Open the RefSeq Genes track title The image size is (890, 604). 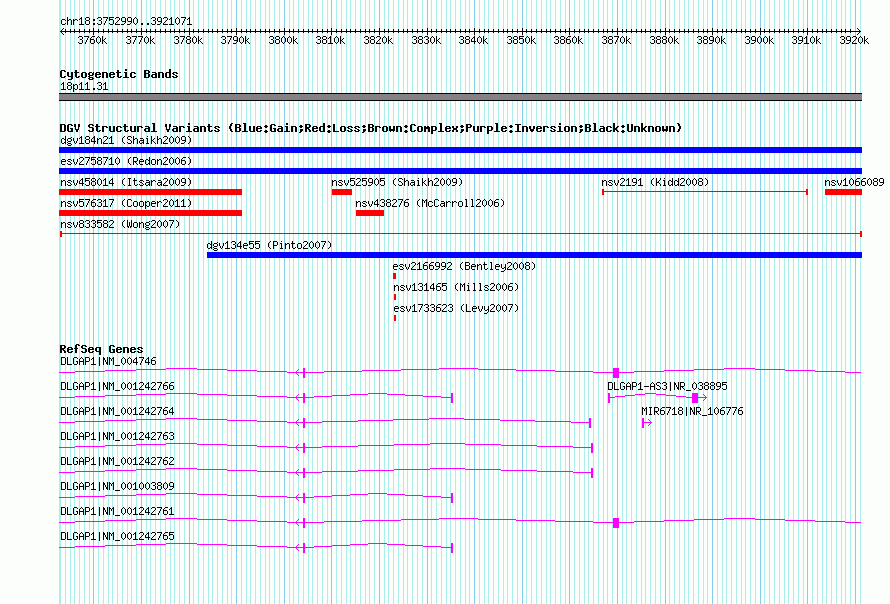click(x=101, y=349)
